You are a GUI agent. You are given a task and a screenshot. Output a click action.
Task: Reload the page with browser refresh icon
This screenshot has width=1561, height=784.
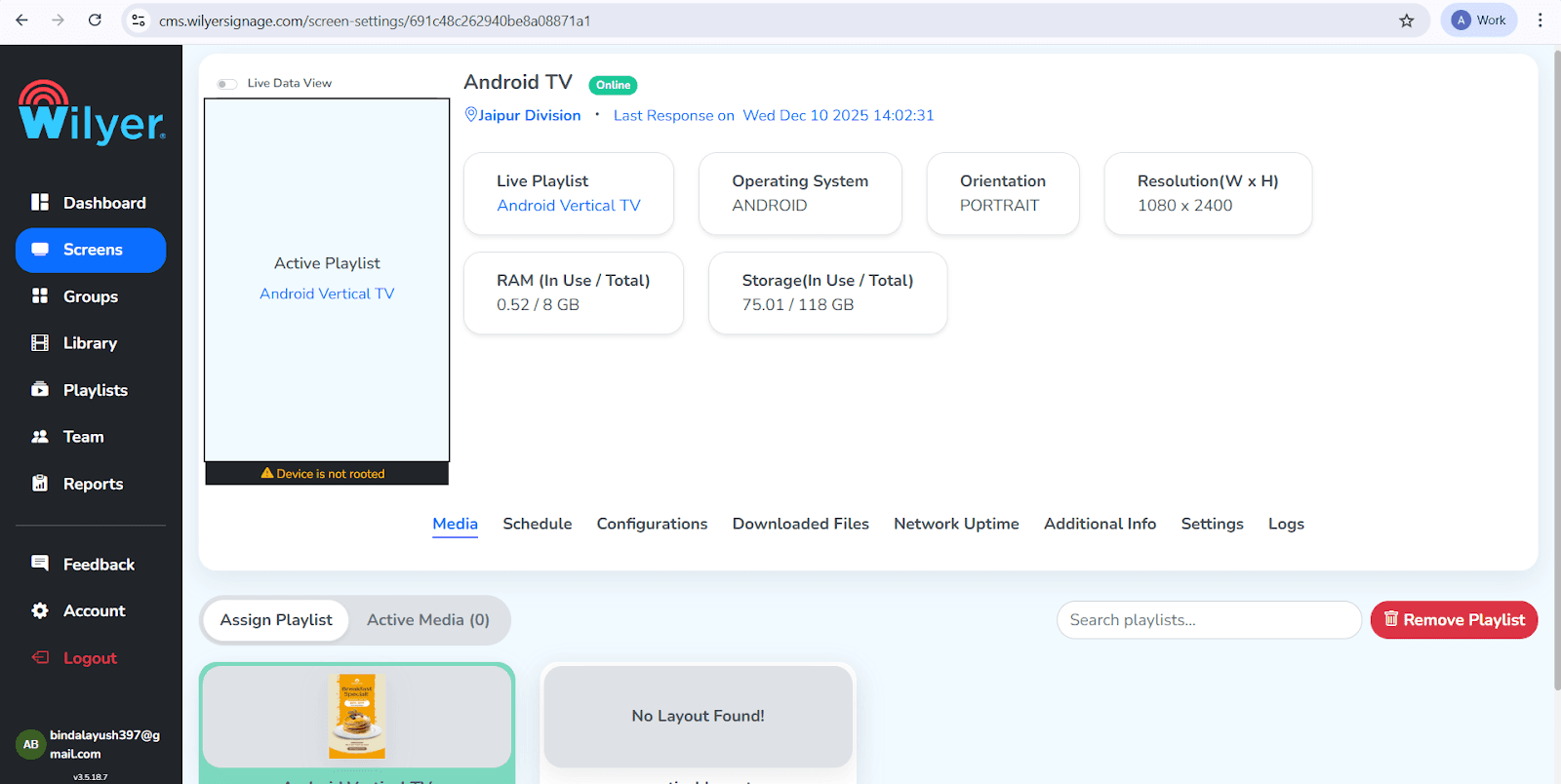(95, 20)
